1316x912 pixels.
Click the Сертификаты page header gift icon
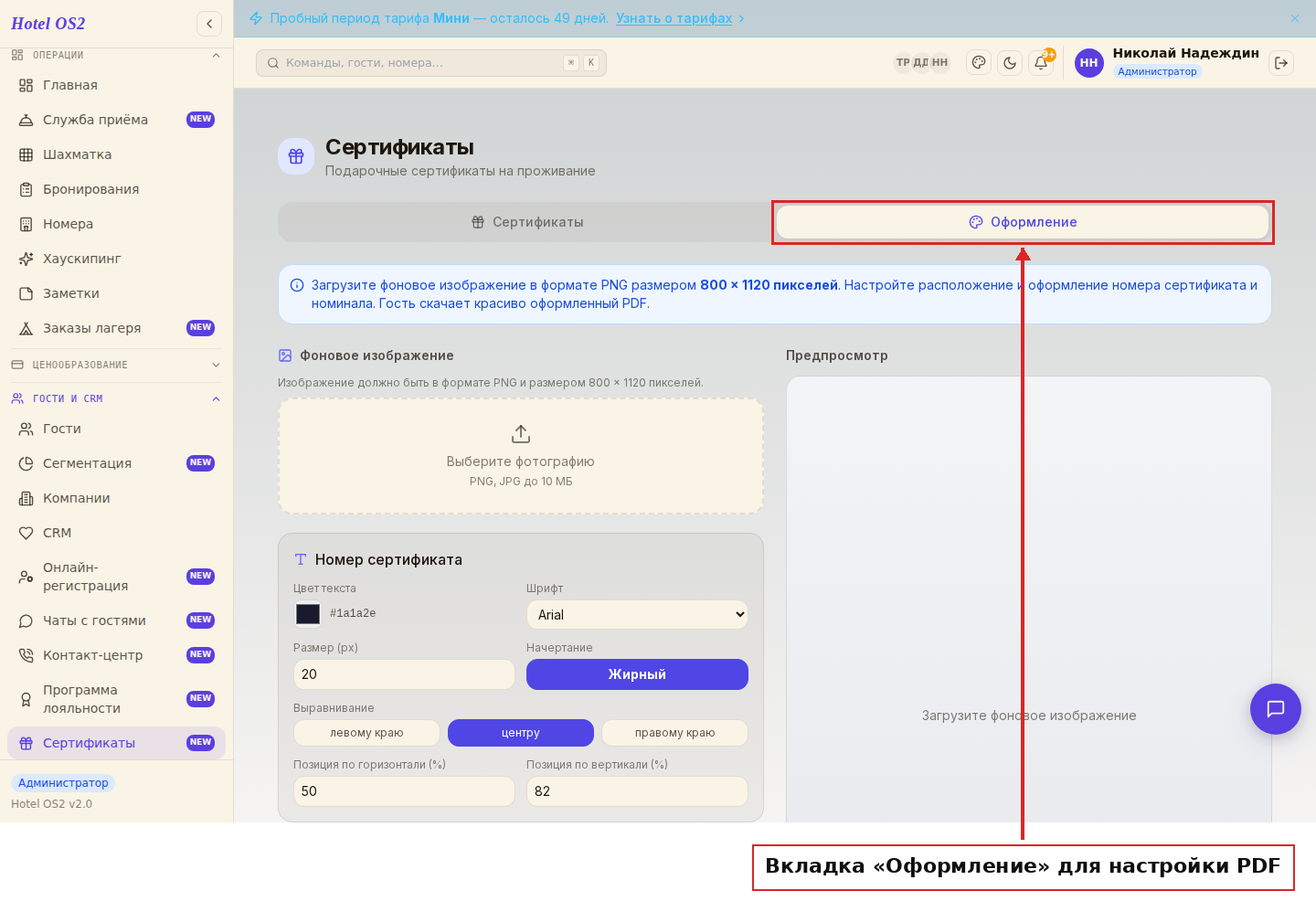[x=296, y=156]
